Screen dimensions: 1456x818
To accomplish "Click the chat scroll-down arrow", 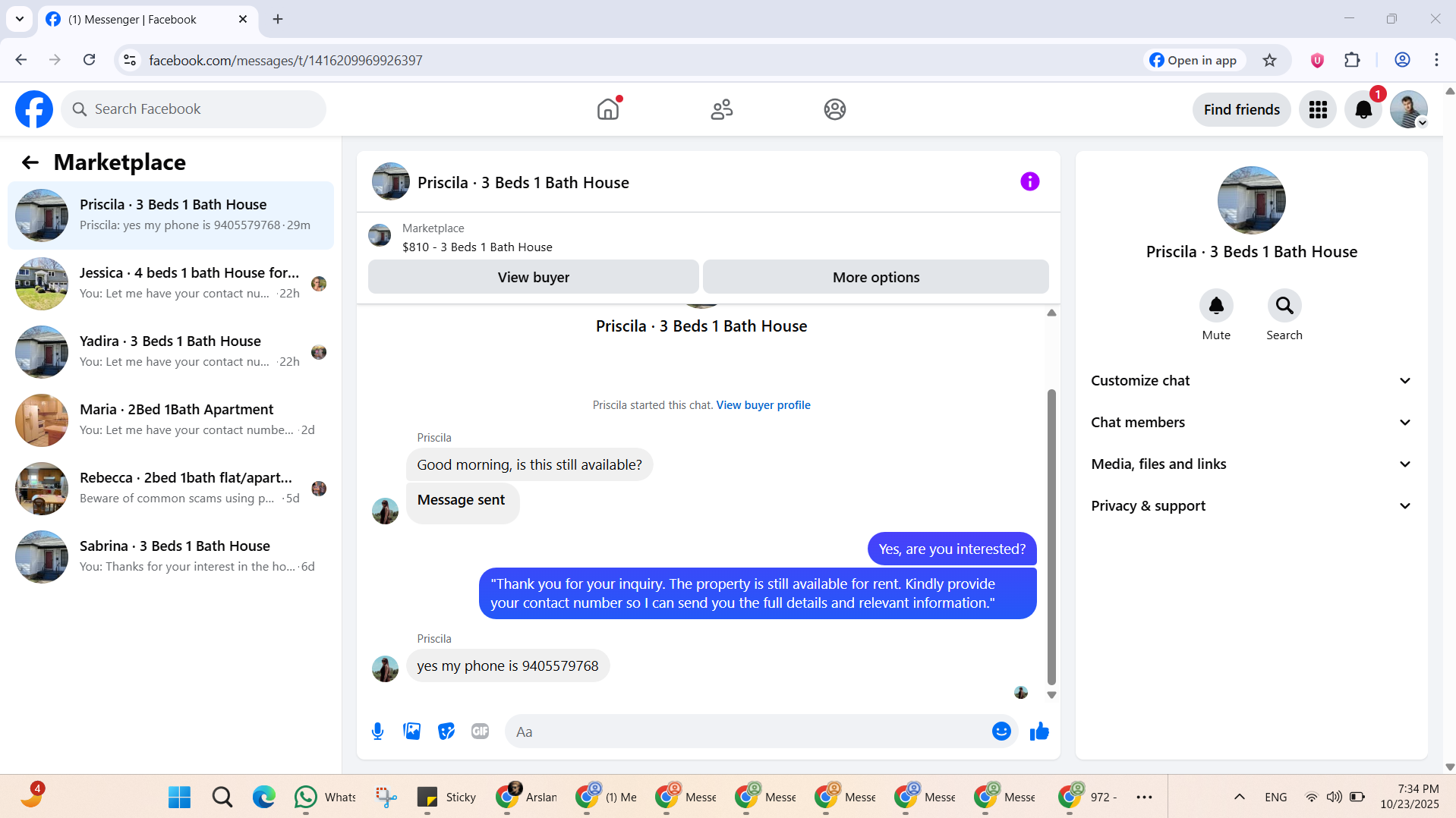I will click(x=1051, y=695).
